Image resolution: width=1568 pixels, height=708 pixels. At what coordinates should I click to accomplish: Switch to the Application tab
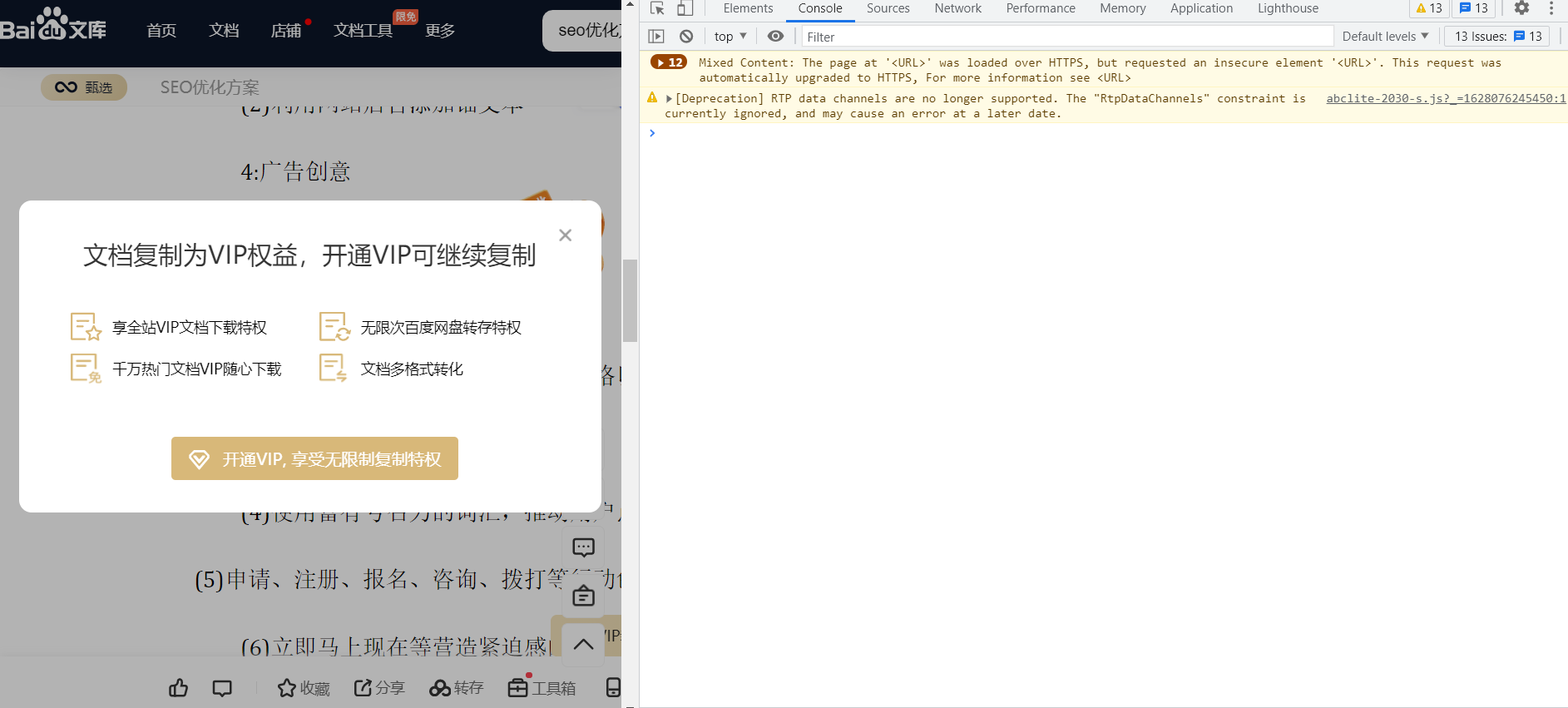[1201, 8]
